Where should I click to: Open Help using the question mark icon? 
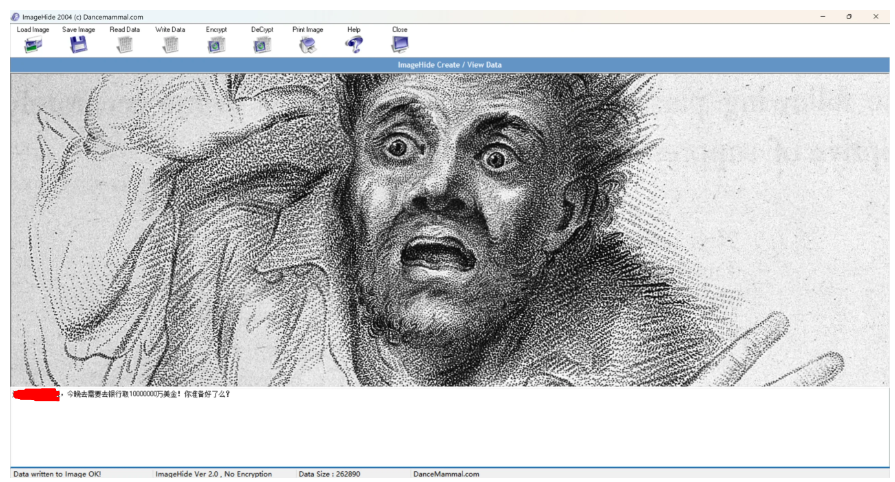pyautogui.click(x=354, y=44)
